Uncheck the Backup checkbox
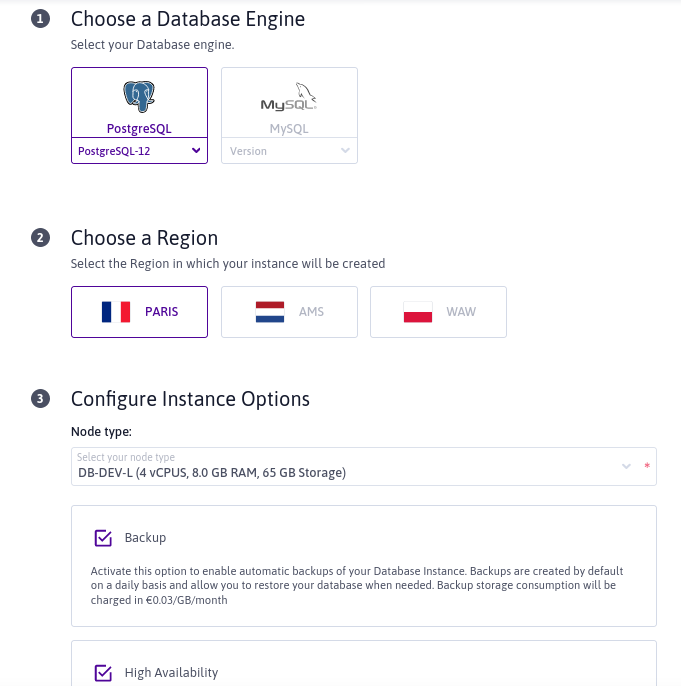Image resolution: width=681 pixels, height=686 pixels. click(x=103, y=538)
